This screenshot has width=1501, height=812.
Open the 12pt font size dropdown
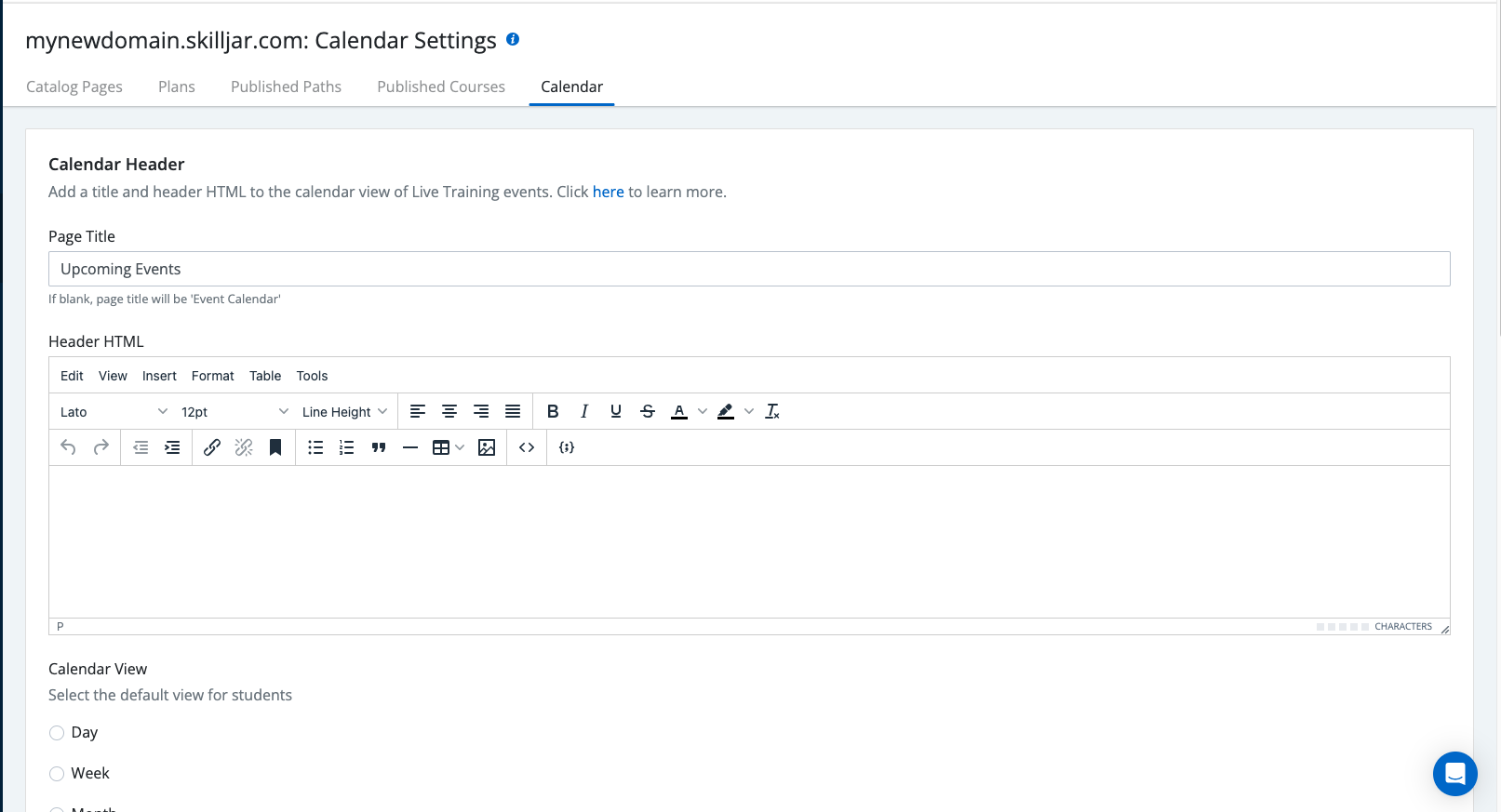tap(235, 411)
